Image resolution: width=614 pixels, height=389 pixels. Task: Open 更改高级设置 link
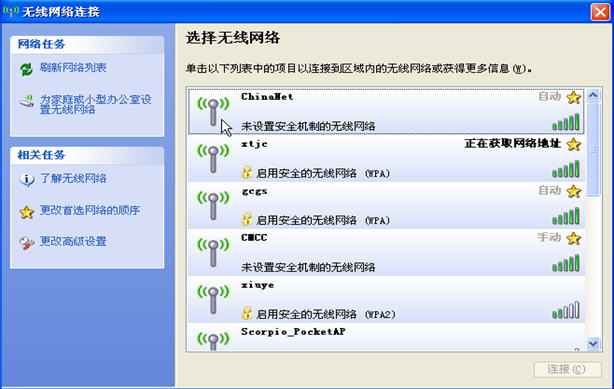pos(73,241)
